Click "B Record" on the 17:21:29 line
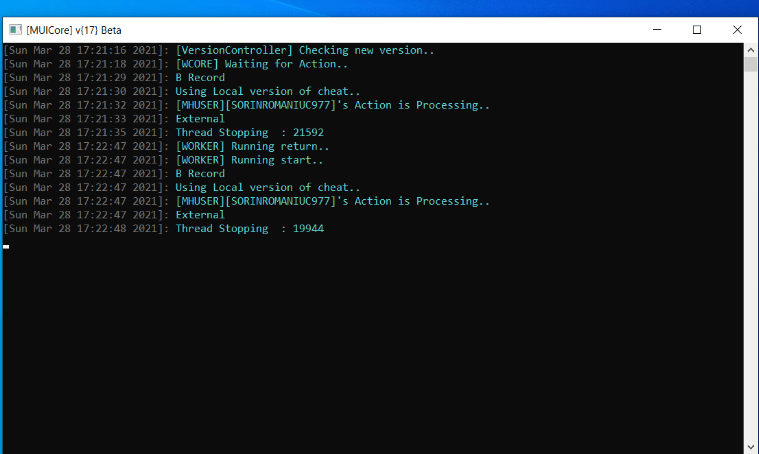Screen dimensions: 759x454 [200, 77]
